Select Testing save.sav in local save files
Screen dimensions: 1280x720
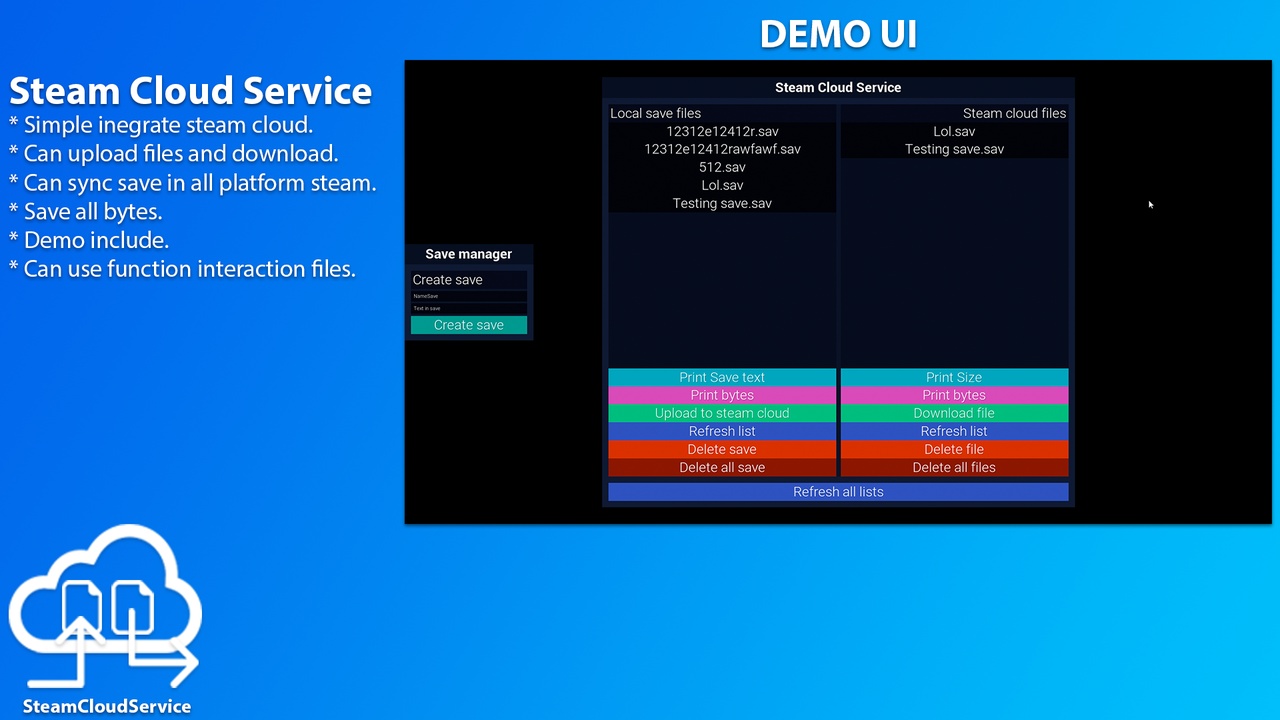point(722,203)
